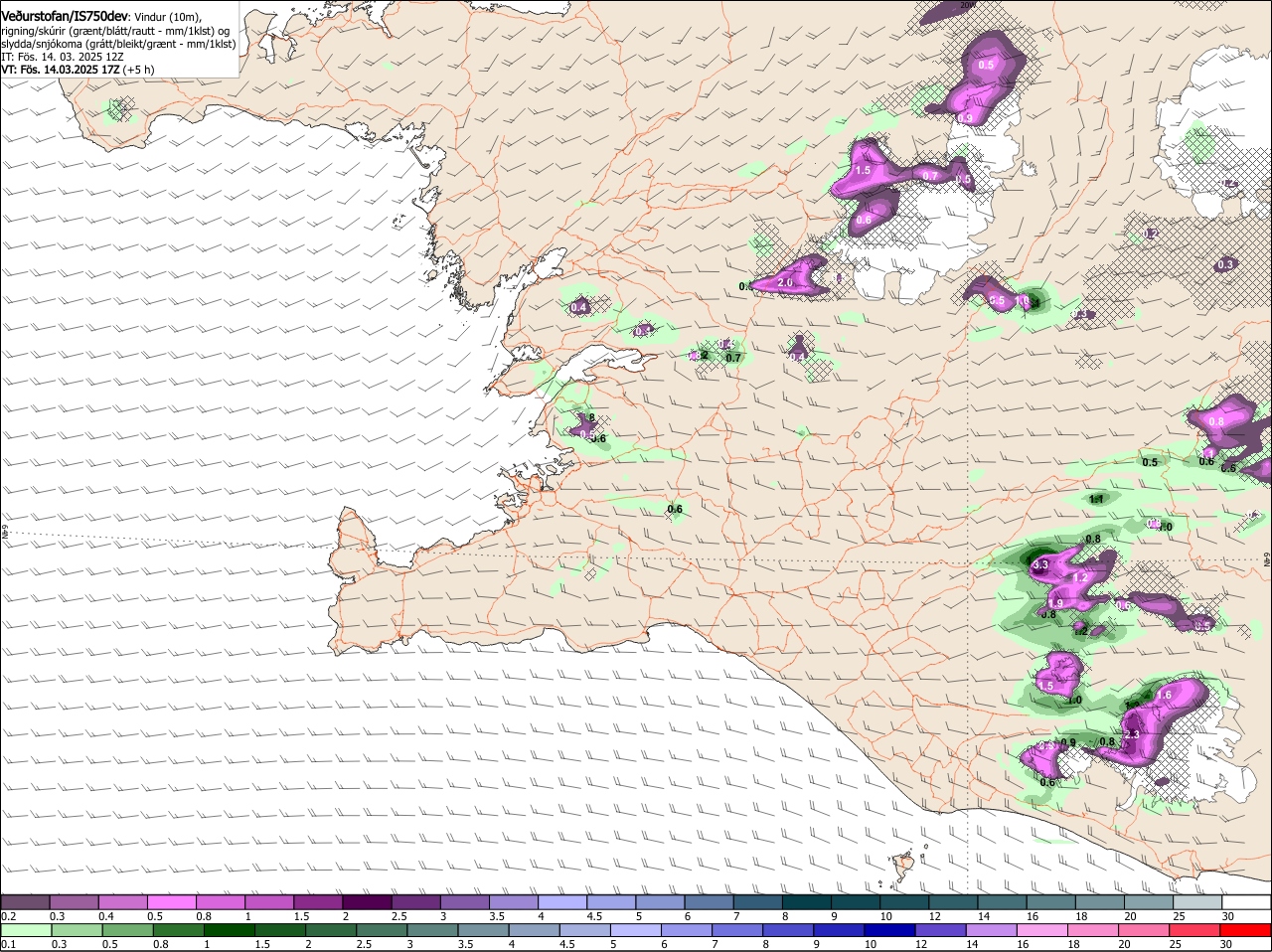The height and width of the screenshot is (952, 1272).
Task: Click the rigning/skúrir legend description line
Action: (115, 30)
